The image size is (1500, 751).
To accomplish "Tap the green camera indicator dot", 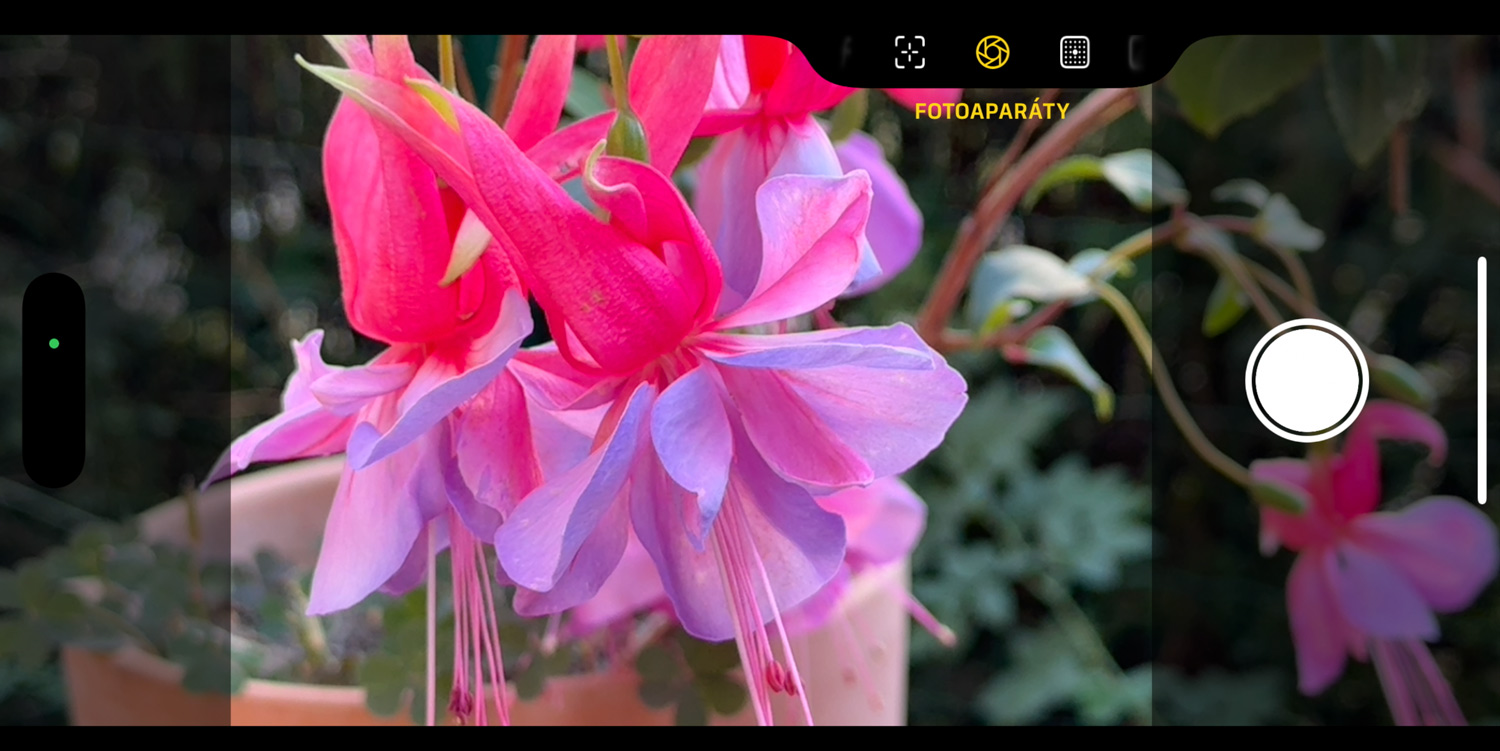I will click(54, 343).
